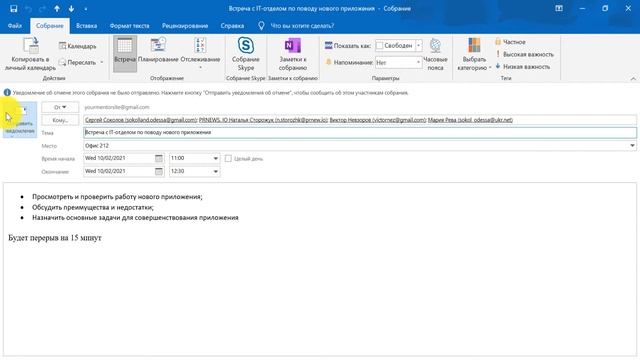Screen dimensions: 640x360
Task: Collapse the ribbon with the chevron
Action: tap(633, 78)
